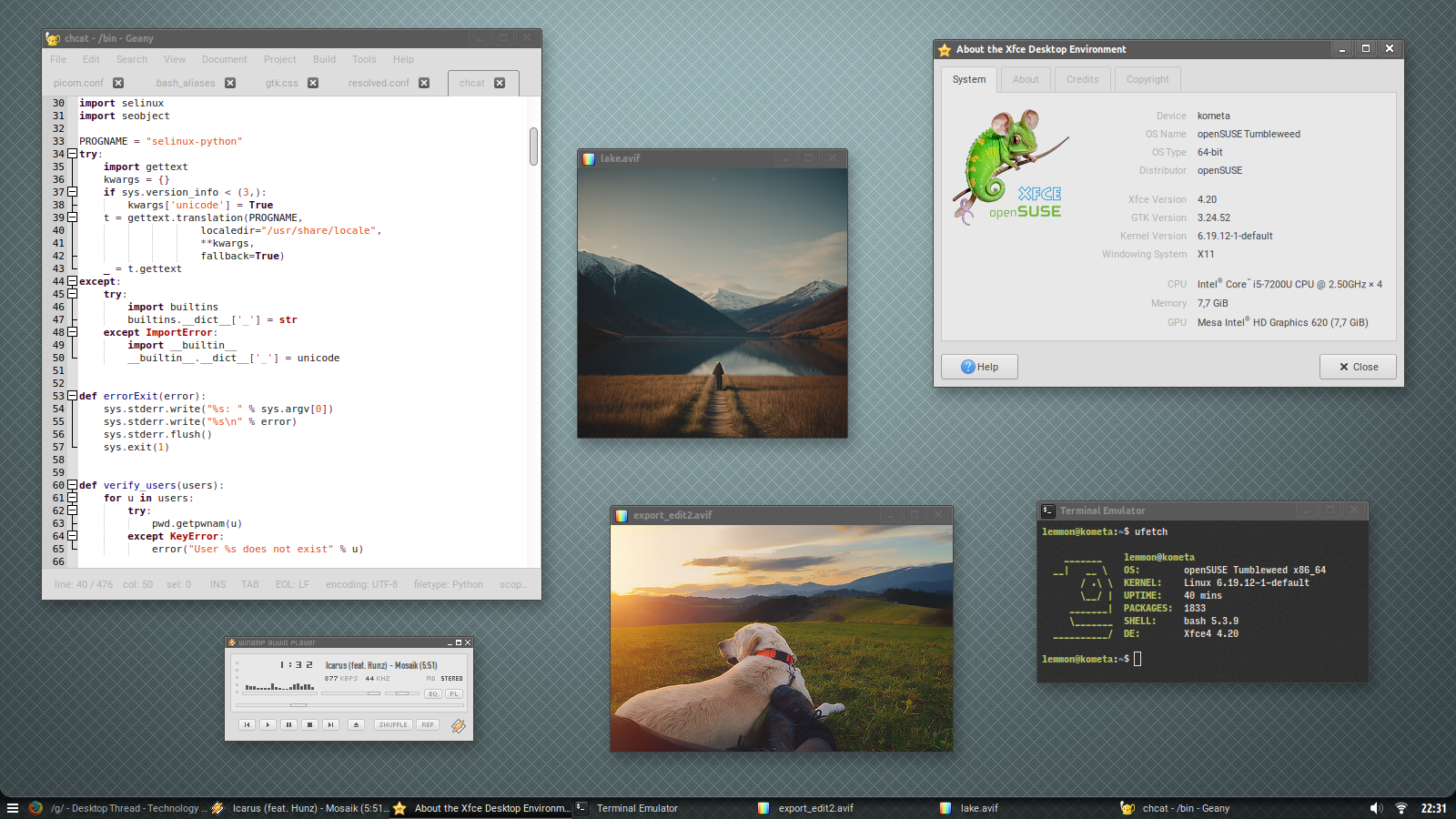The height and width of the screenshot is (819, 1456).
Task: Open the Build menu in Geany
Action: click(324, 59)
